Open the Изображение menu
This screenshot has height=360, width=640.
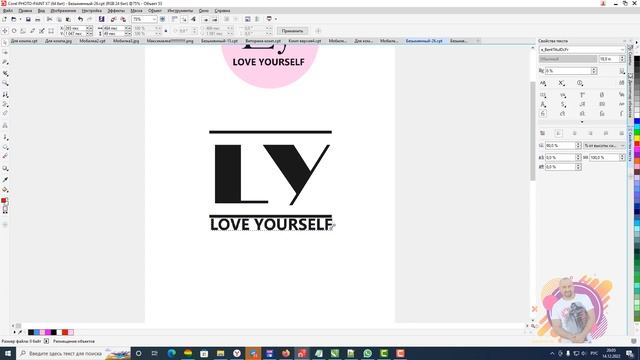click(x=63, y=11)
